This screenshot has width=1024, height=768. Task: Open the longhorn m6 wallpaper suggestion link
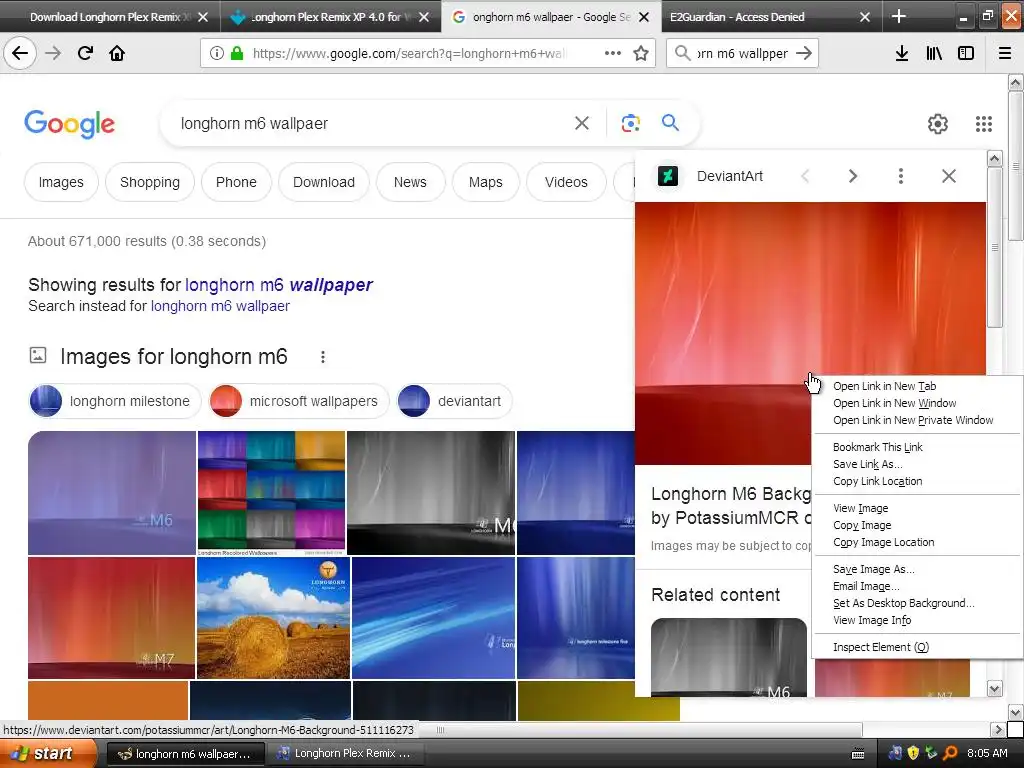279,285
